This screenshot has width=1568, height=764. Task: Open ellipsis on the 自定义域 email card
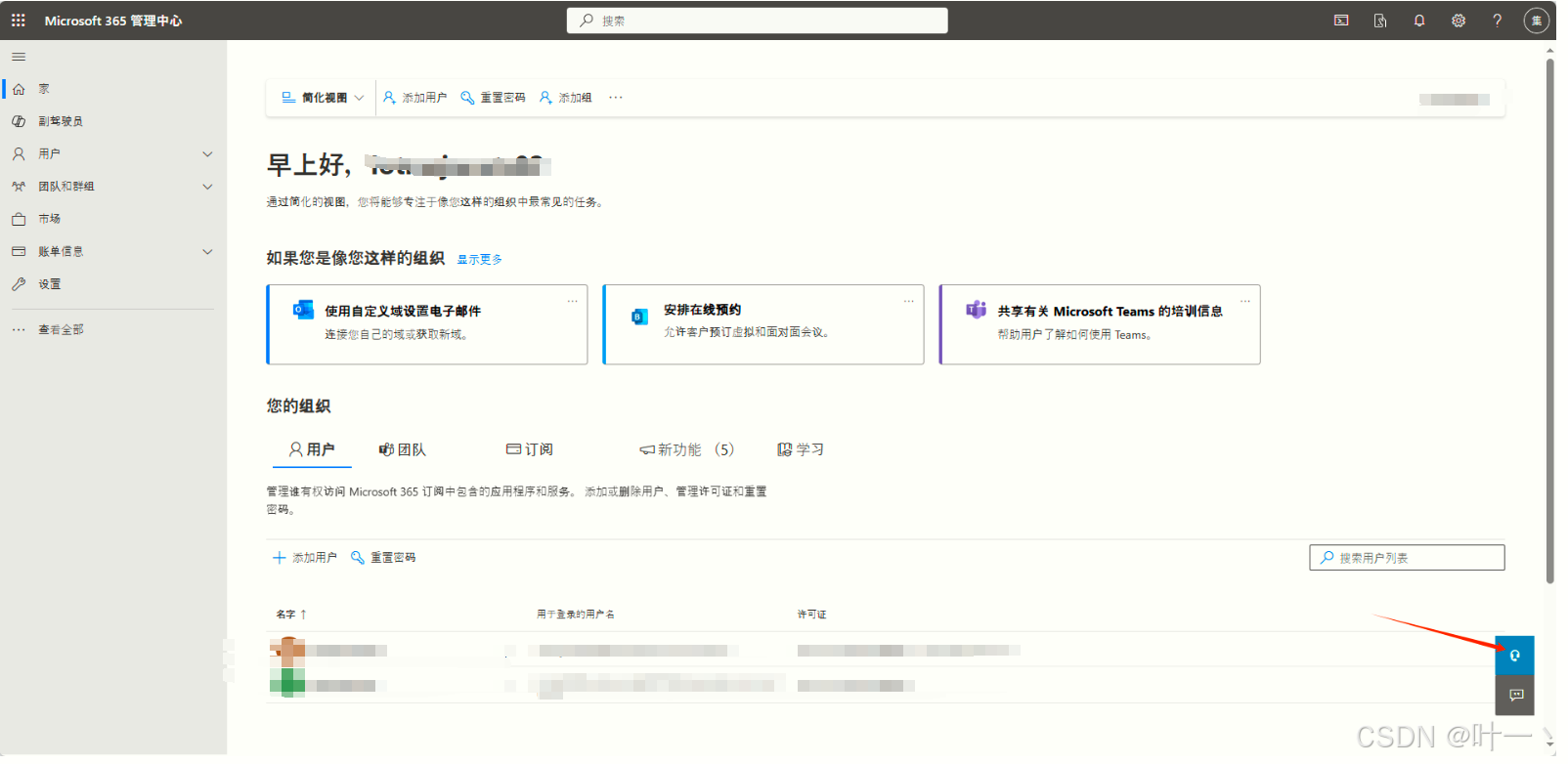573,301
